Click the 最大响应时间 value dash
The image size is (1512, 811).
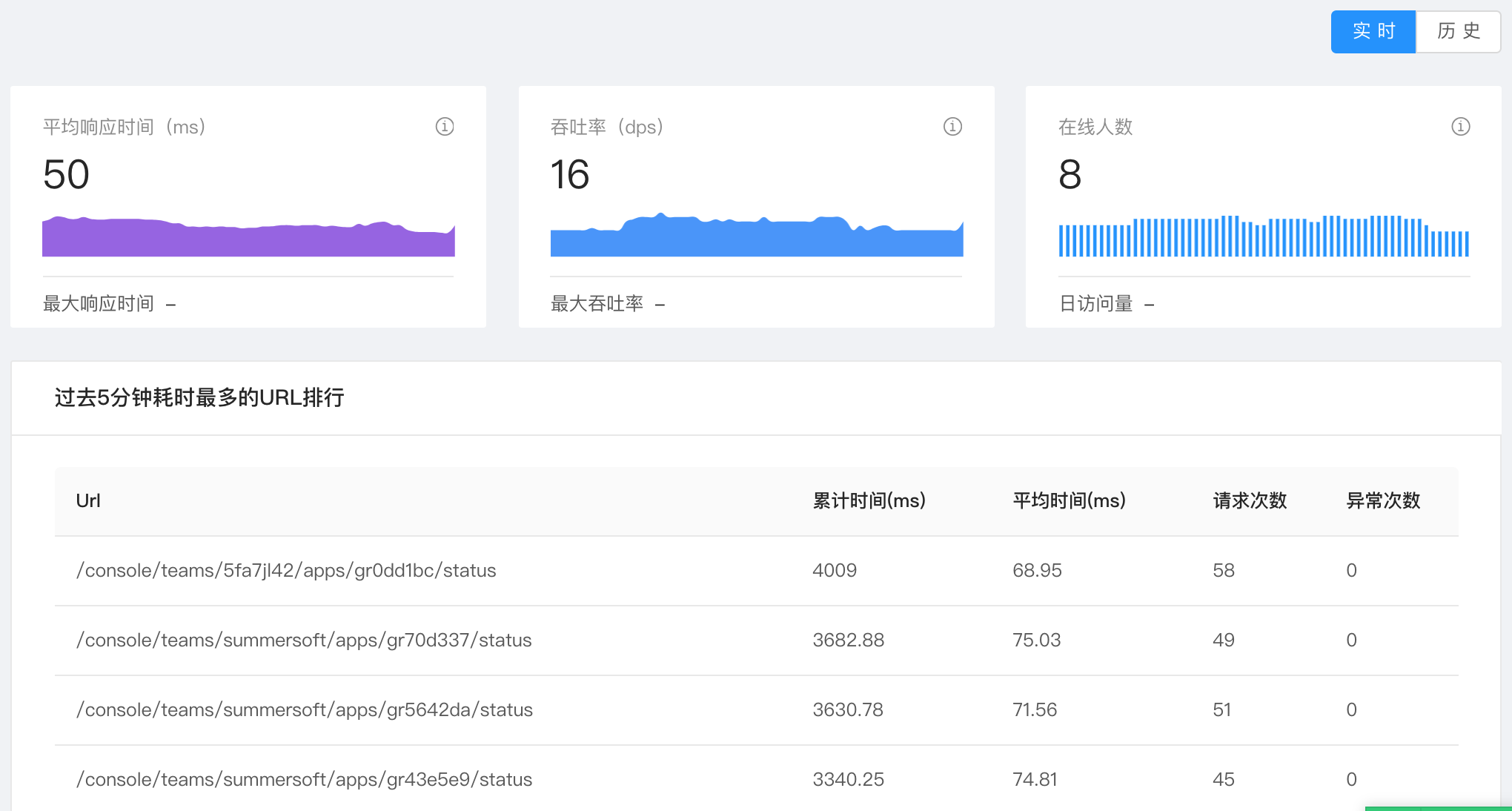pos(172,303)
